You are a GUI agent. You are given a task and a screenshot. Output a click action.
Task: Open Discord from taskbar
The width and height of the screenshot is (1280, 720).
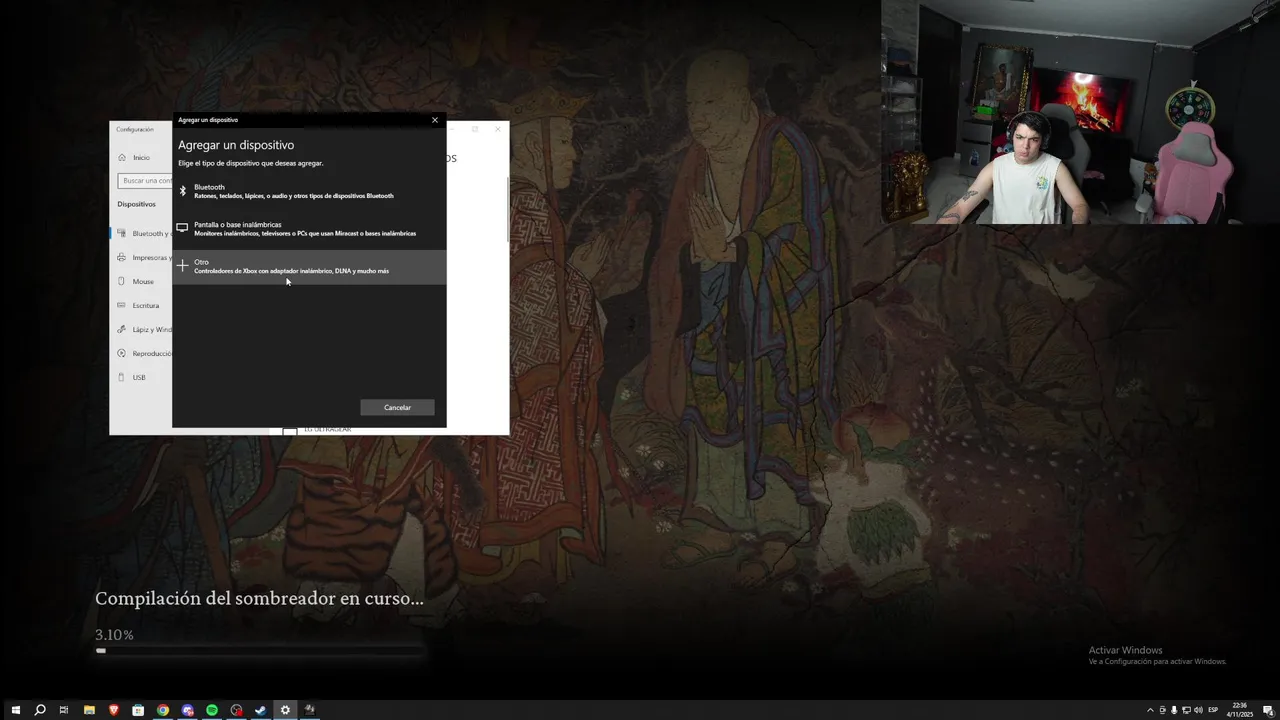point(187,710)
